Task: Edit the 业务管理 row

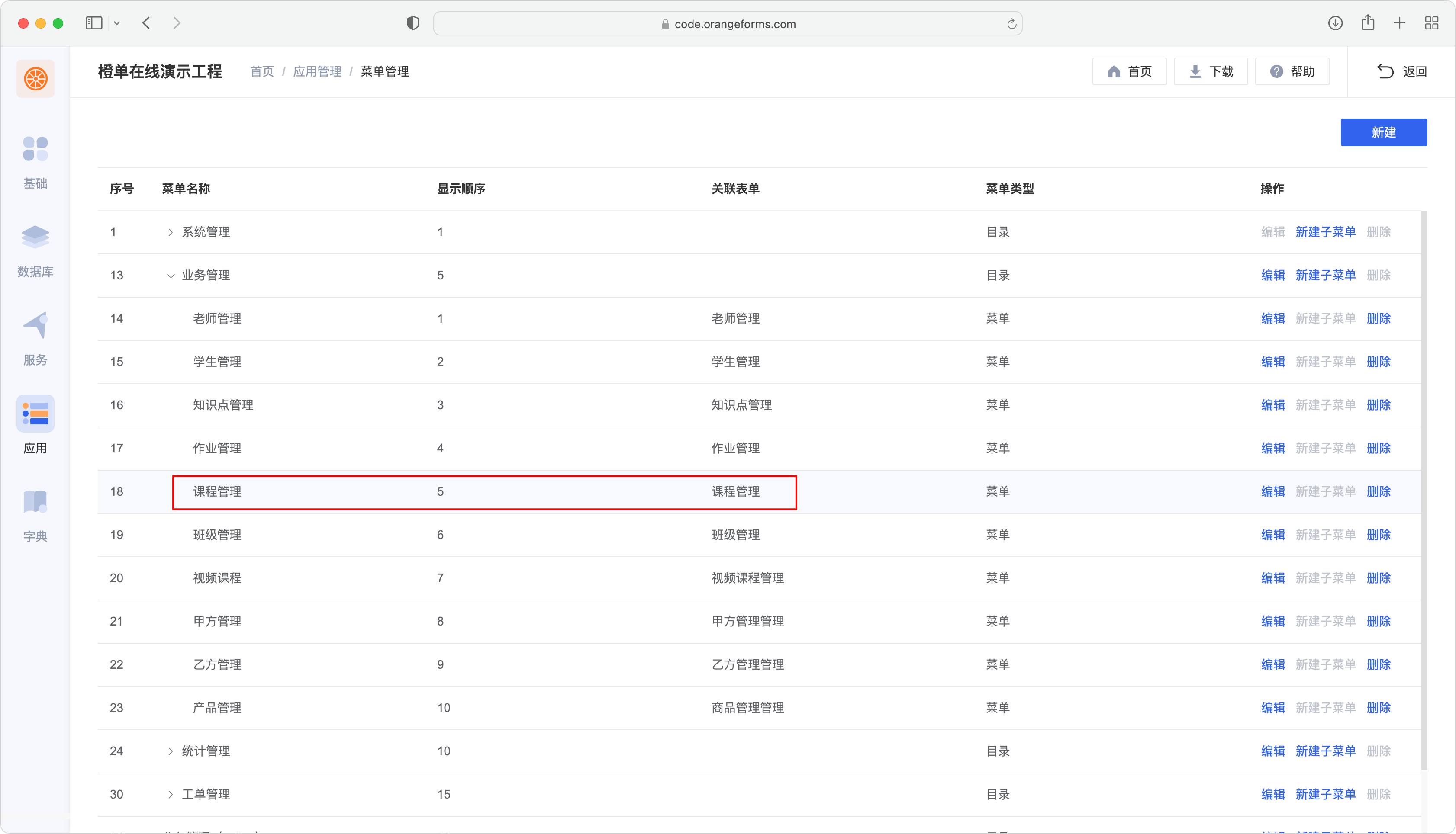Action: coord(1272,275)
